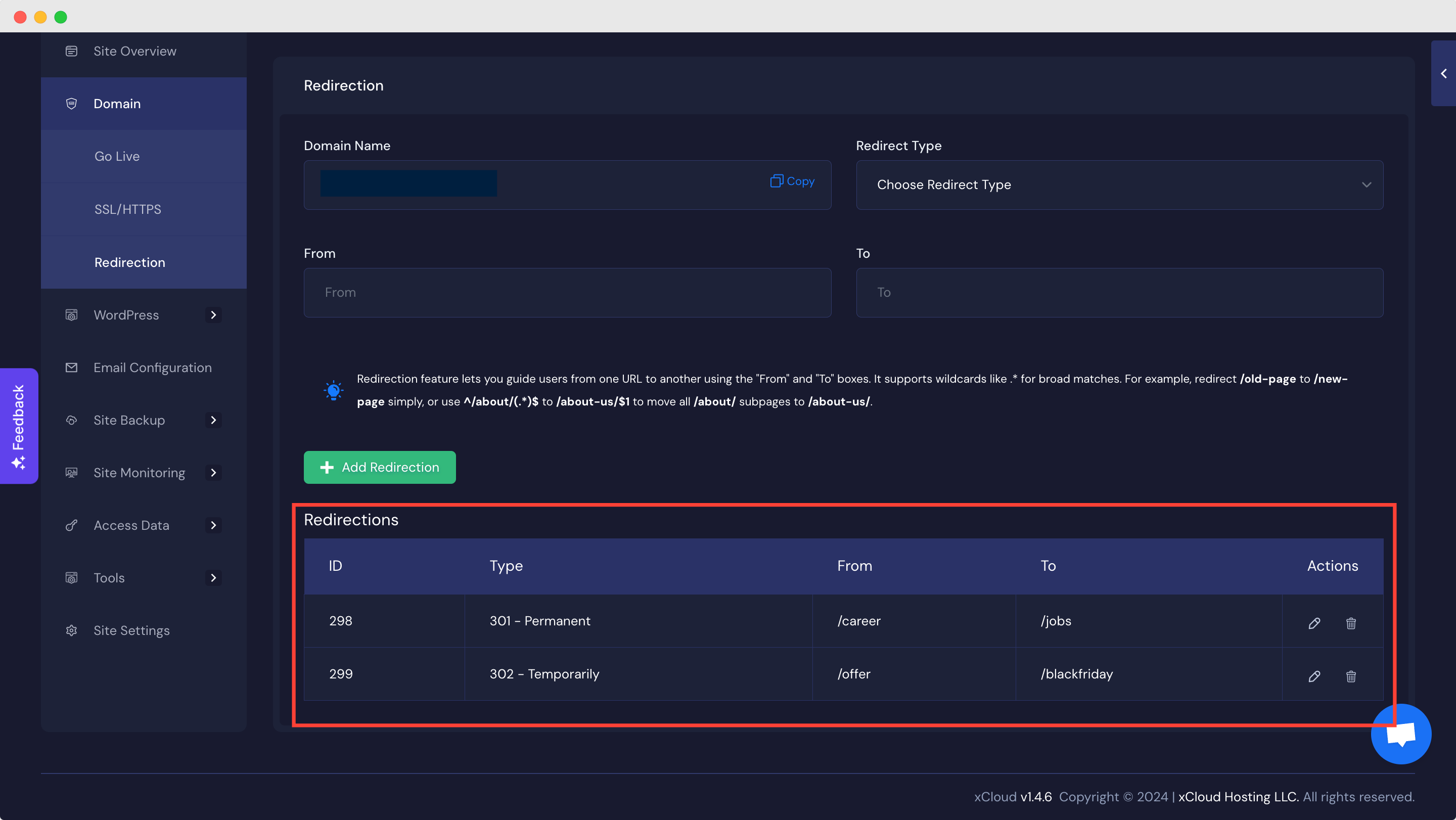Click the SSL/HTTPS option in sidebar
The height and width of the screenshot is (820, 1456).
pos(127,209)
